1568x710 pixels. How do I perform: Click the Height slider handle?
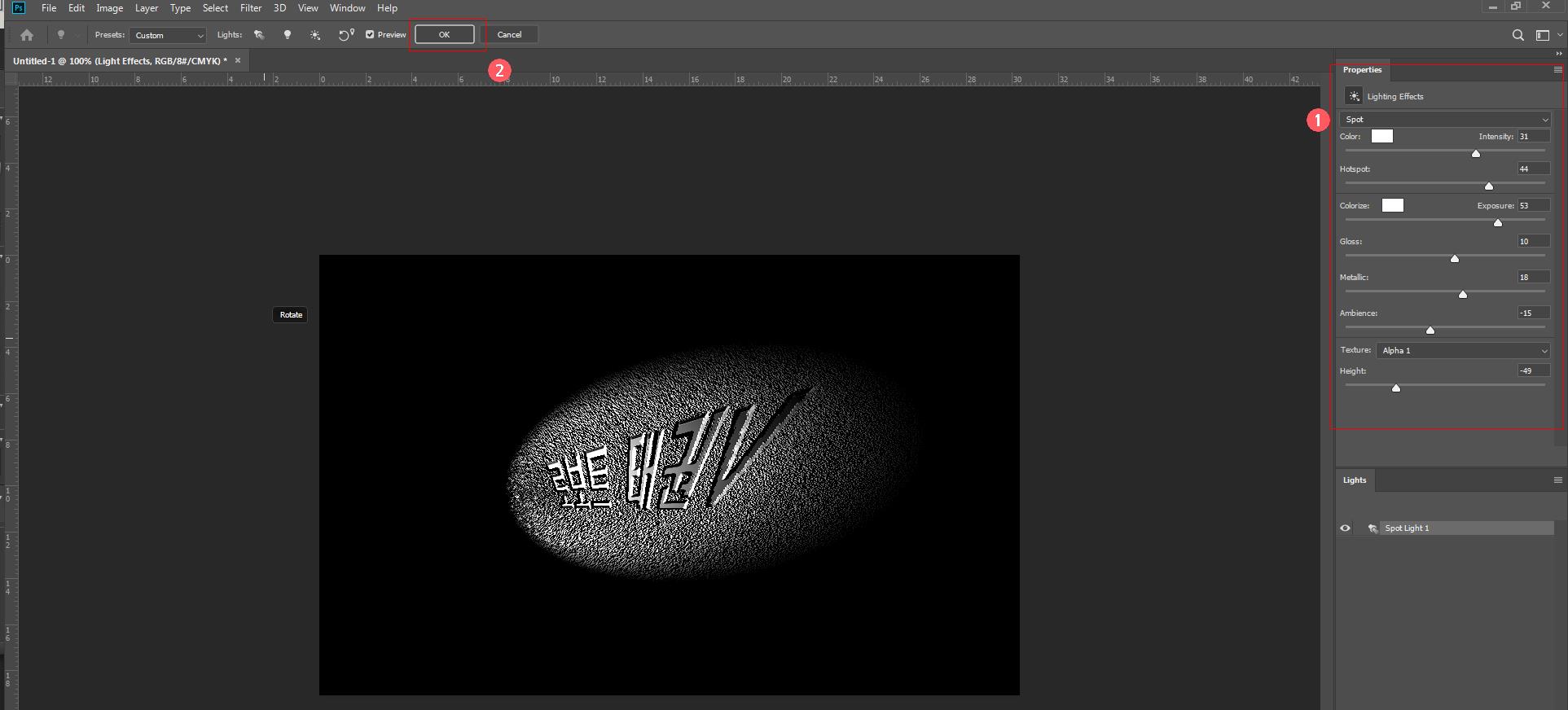(1396, 388)
